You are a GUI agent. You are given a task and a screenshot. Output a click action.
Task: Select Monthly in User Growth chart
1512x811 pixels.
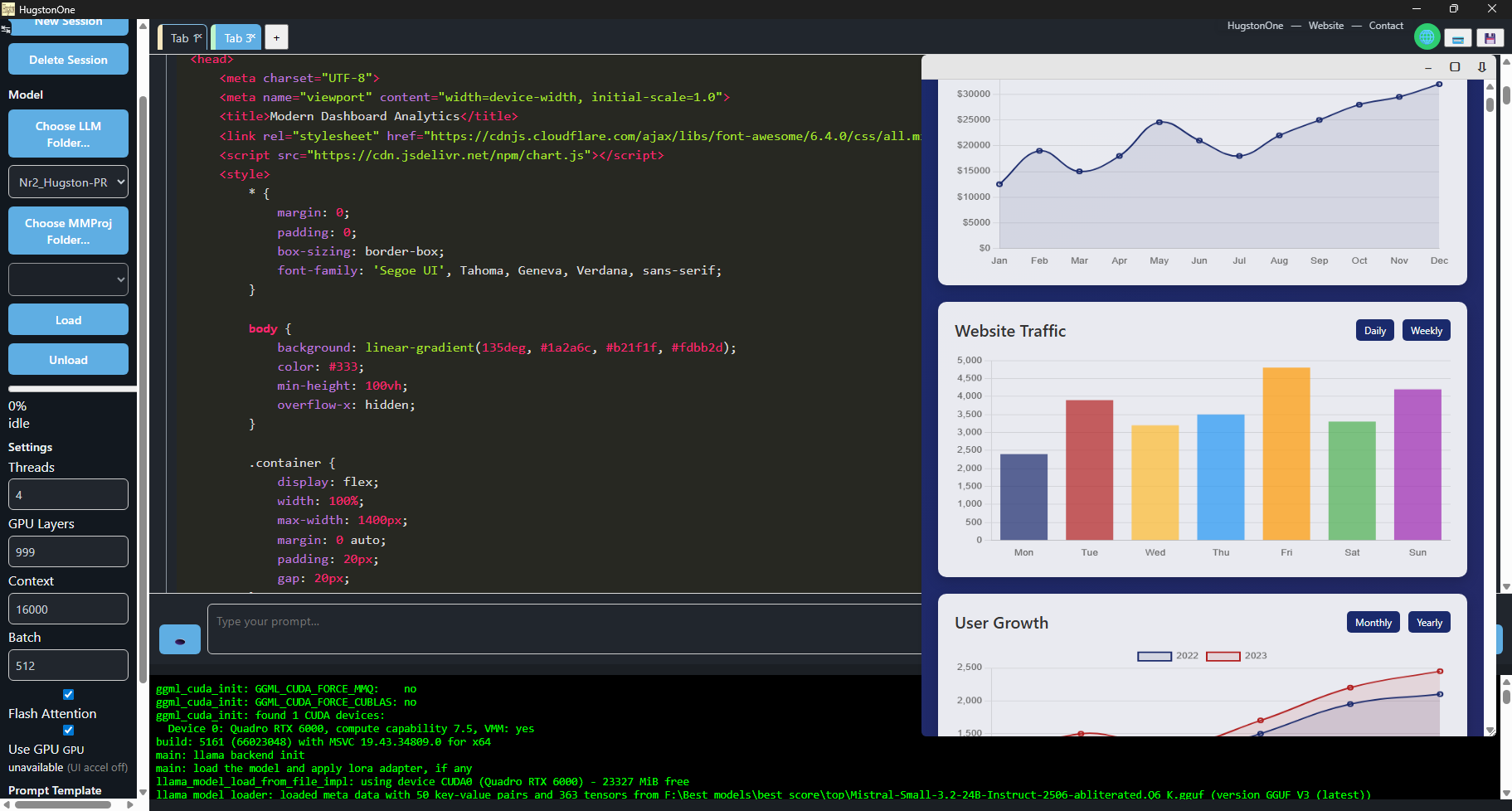[1373, 622]
